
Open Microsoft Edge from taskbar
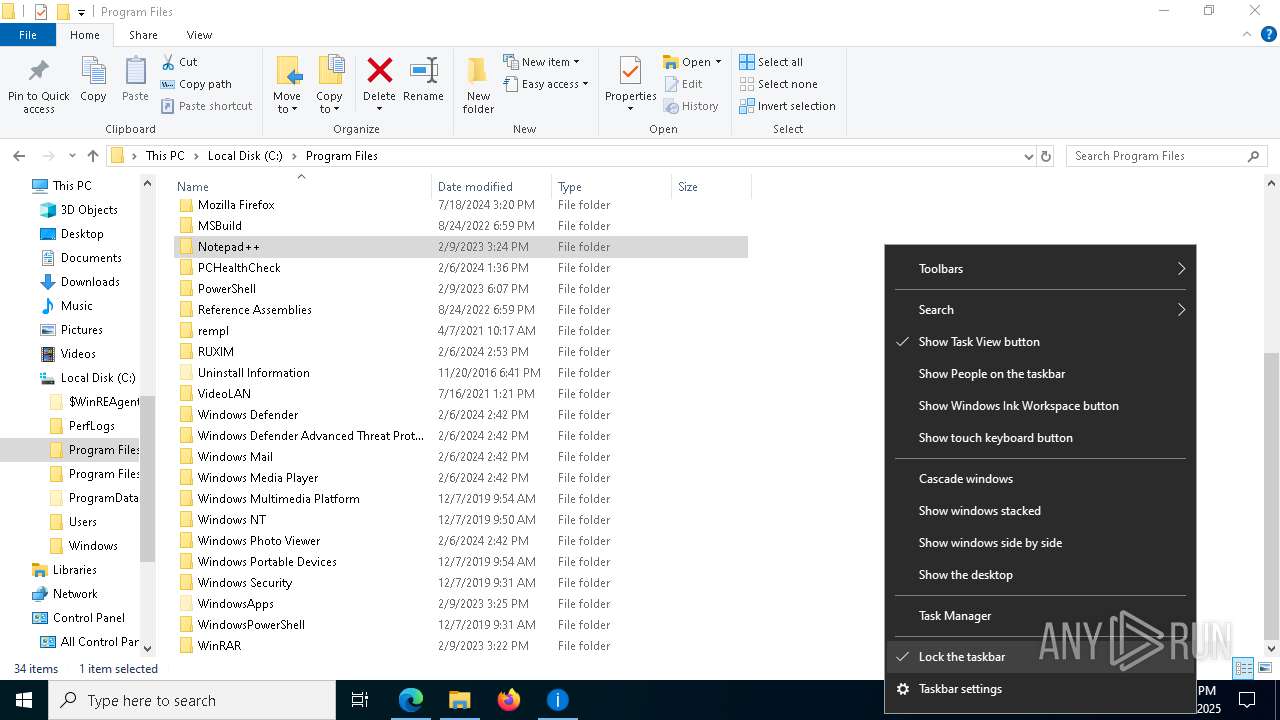pos(411,700)
